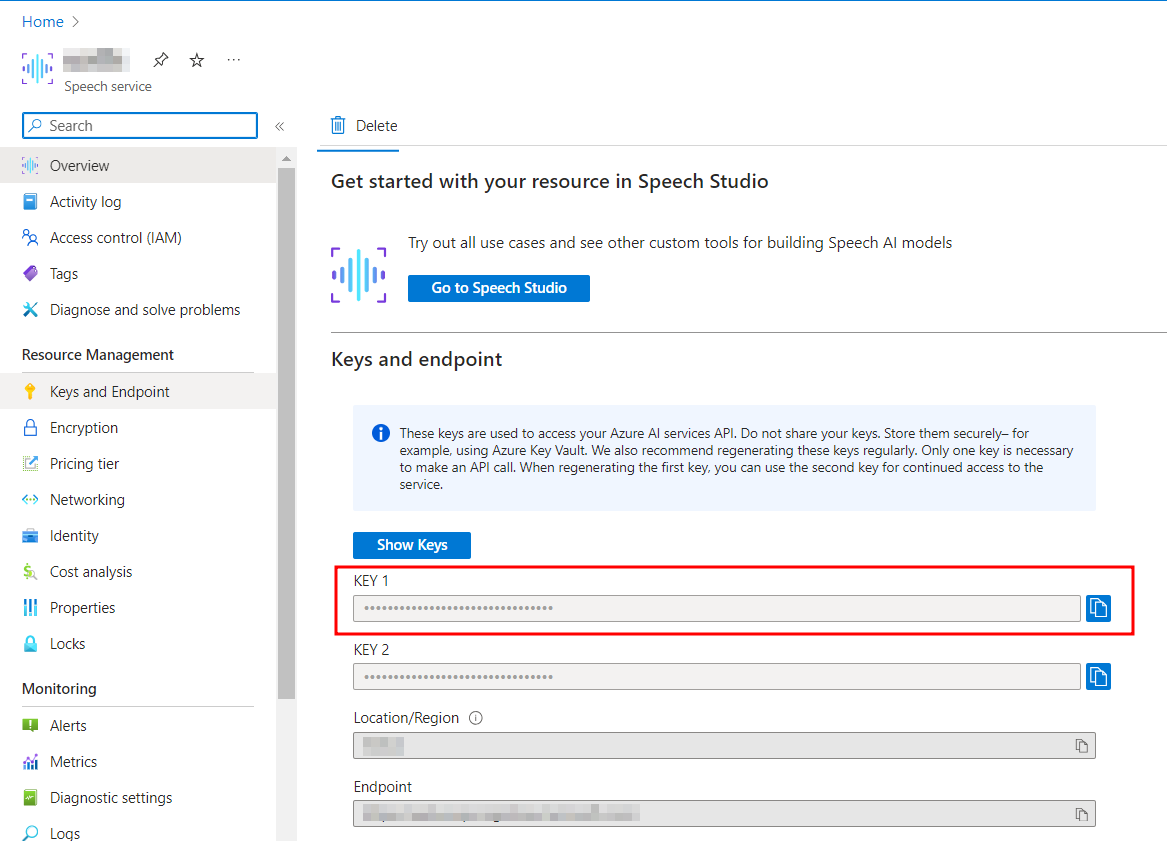Copy KEY 1 to clipboard
1167x841 pixels.
tap(1099, 608)
